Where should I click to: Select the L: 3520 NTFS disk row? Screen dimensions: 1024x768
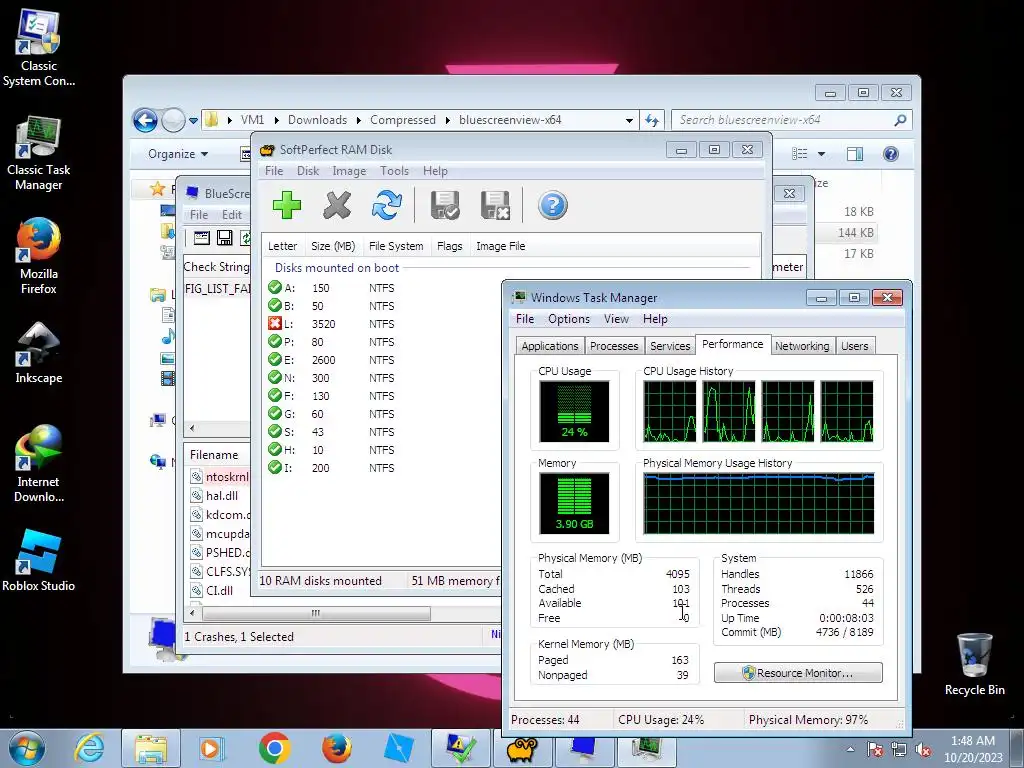382,324
